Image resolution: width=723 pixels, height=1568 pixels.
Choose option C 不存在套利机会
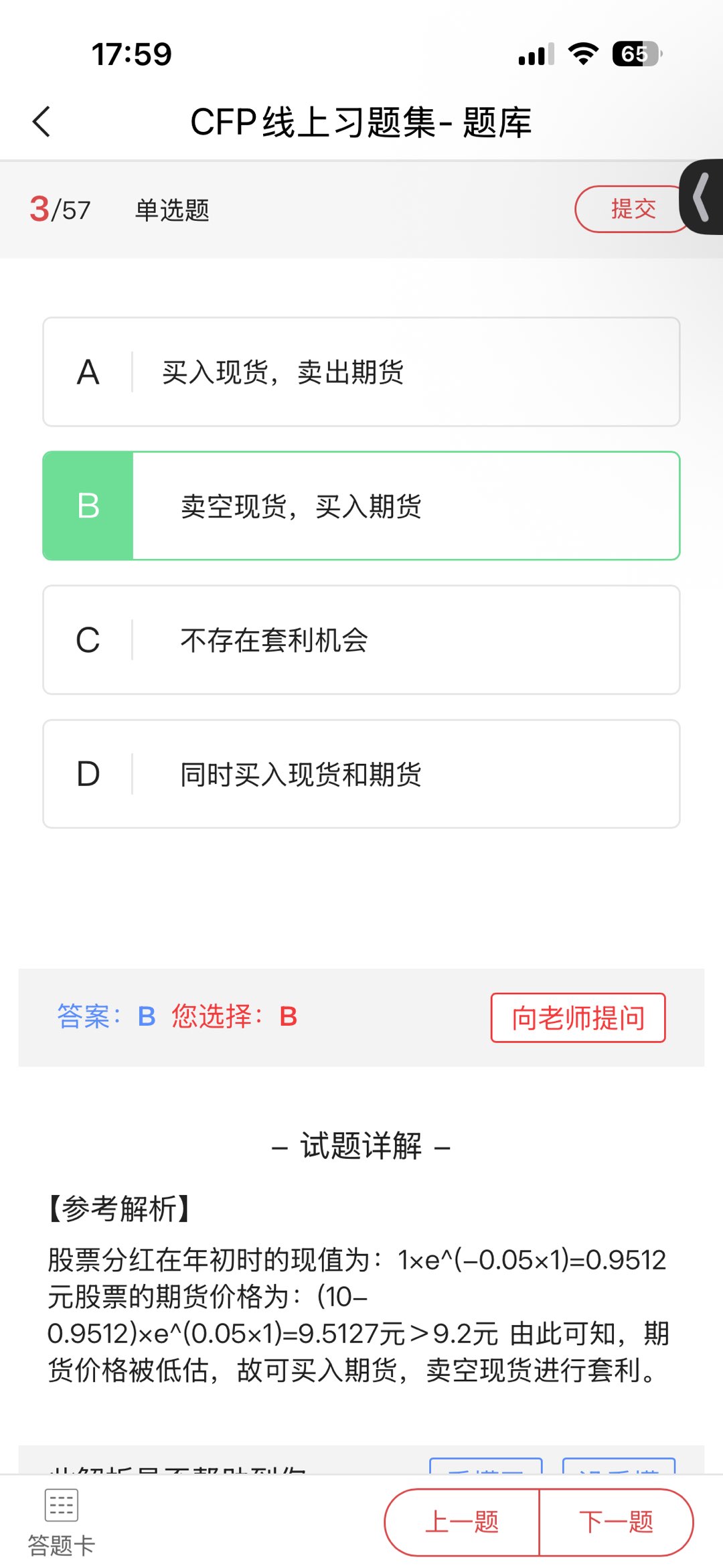[361, 639]
